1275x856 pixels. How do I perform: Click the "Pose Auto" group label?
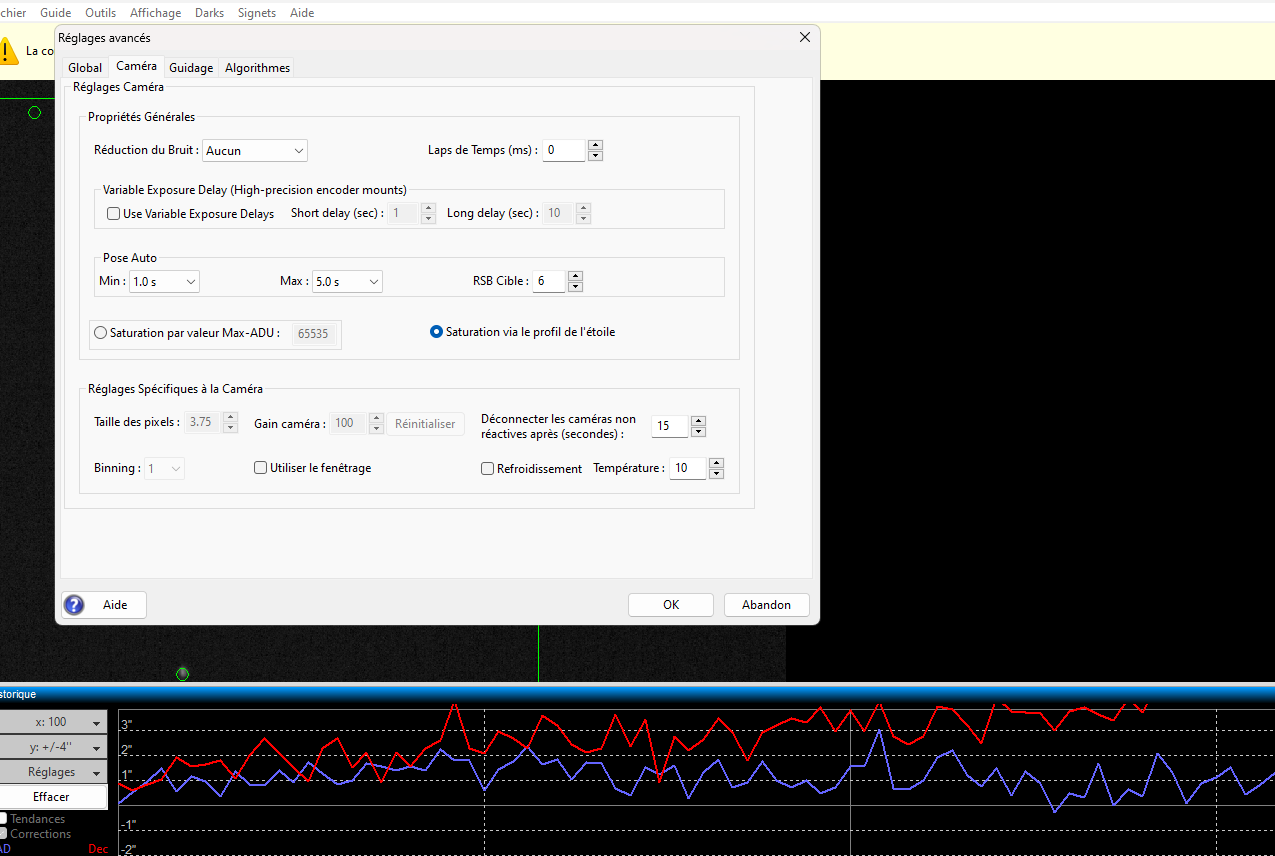coord(130,258)
